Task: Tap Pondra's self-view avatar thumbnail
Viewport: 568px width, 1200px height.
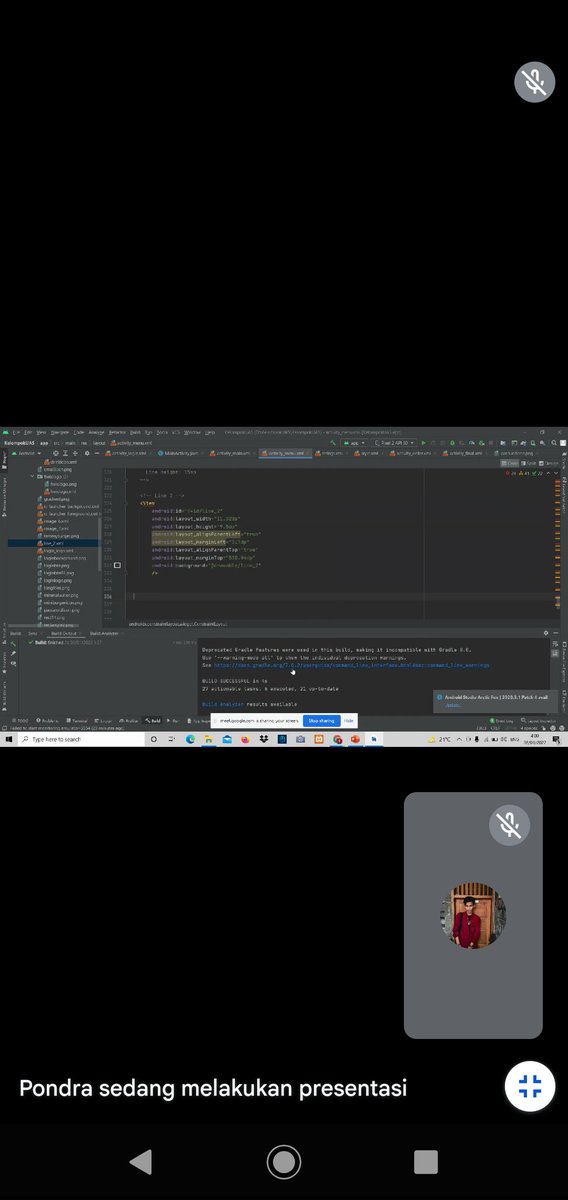Action: pyautogui.click(x=473, y=915)
